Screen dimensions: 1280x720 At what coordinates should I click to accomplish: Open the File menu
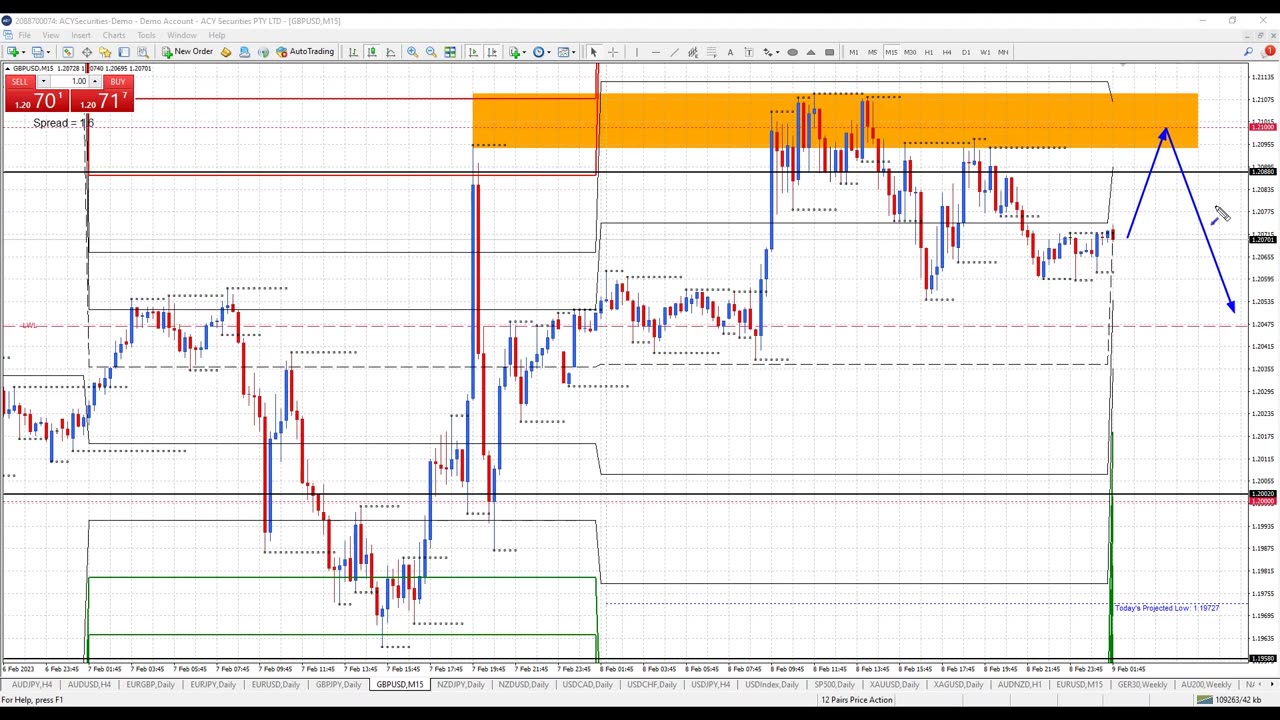(x=24, y=35)
